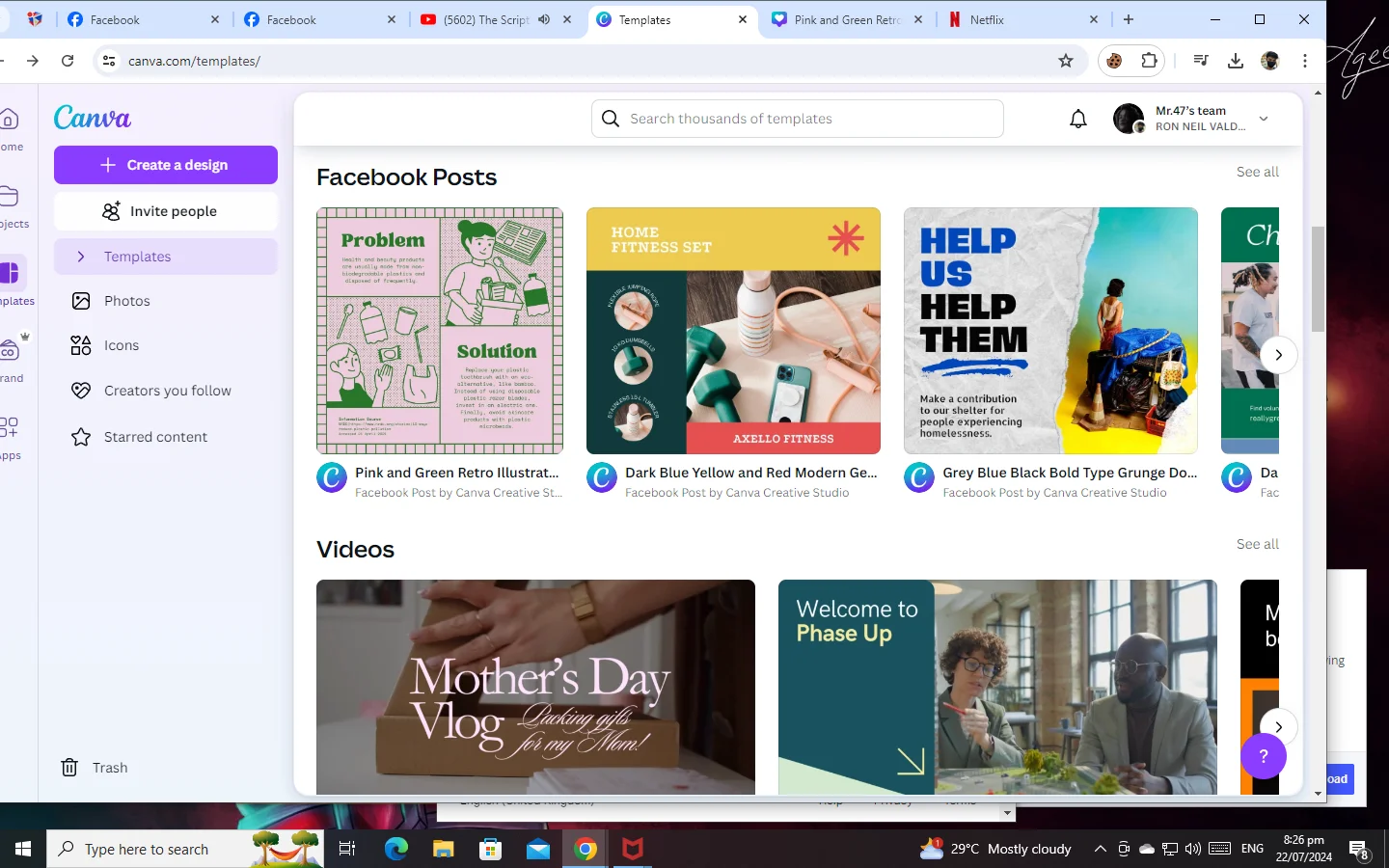This screenshot has width=1389, height=868.
Task: Open the Trash icon in sidebar
Action: (x=69, y=768)
